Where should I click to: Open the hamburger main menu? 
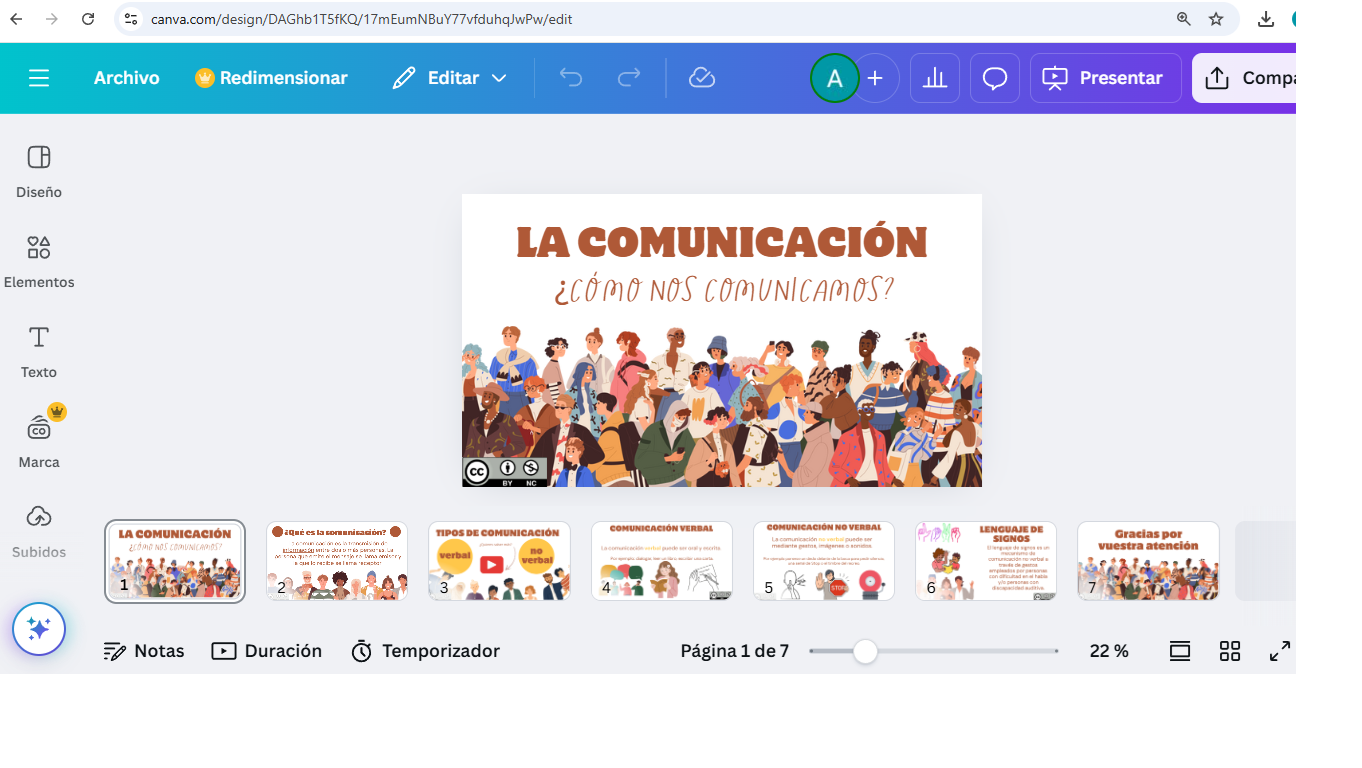(39, 78)
